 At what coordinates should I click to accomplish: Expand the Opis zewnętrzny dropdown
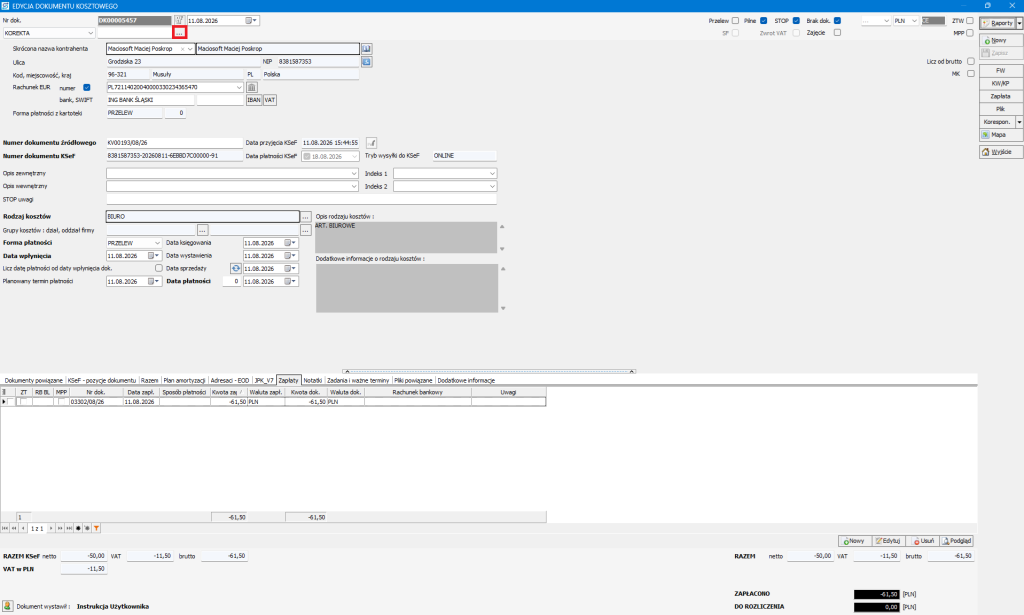354,174
